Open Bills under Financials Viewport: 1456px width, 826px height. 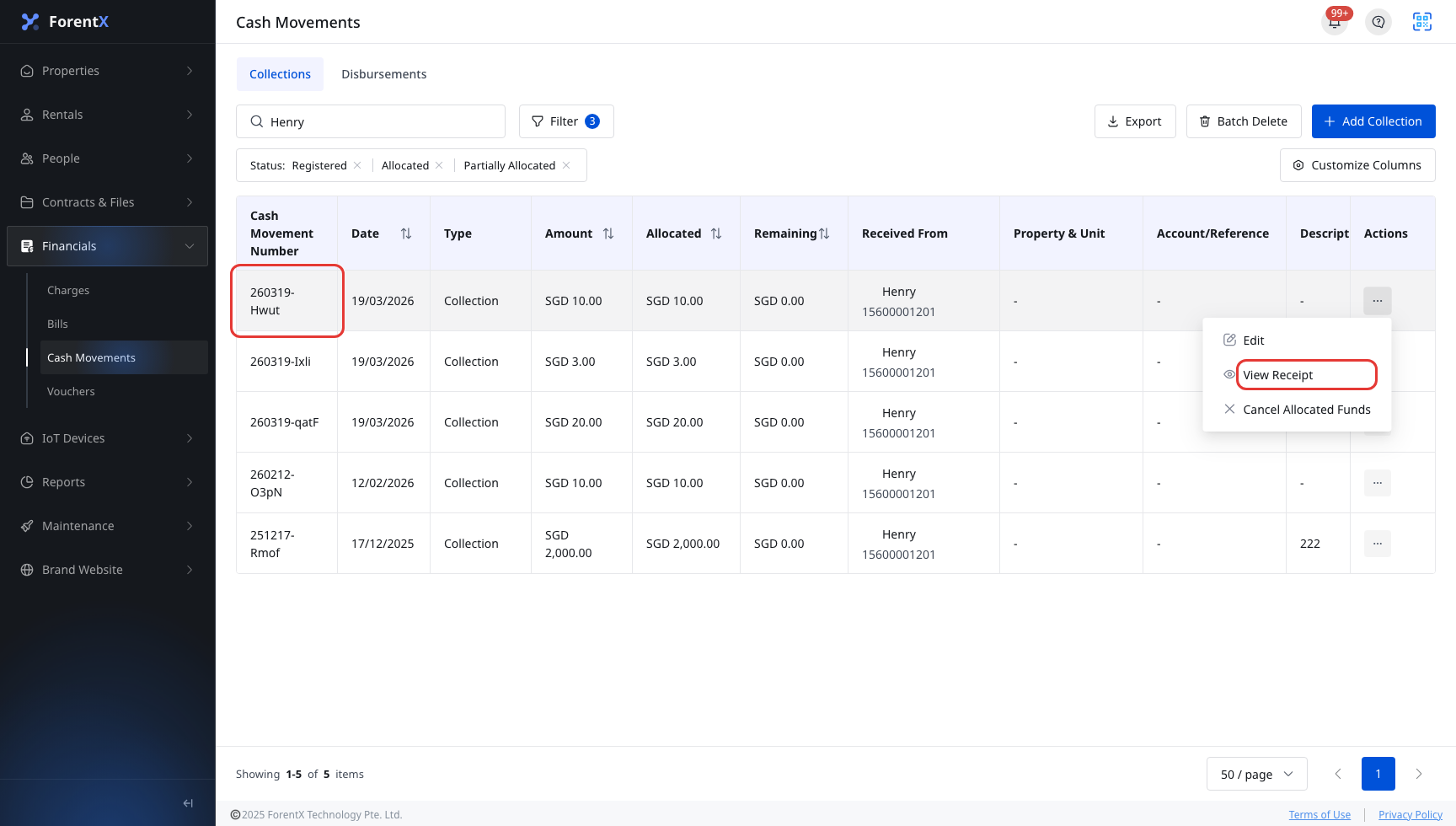(x=124, y=324)
